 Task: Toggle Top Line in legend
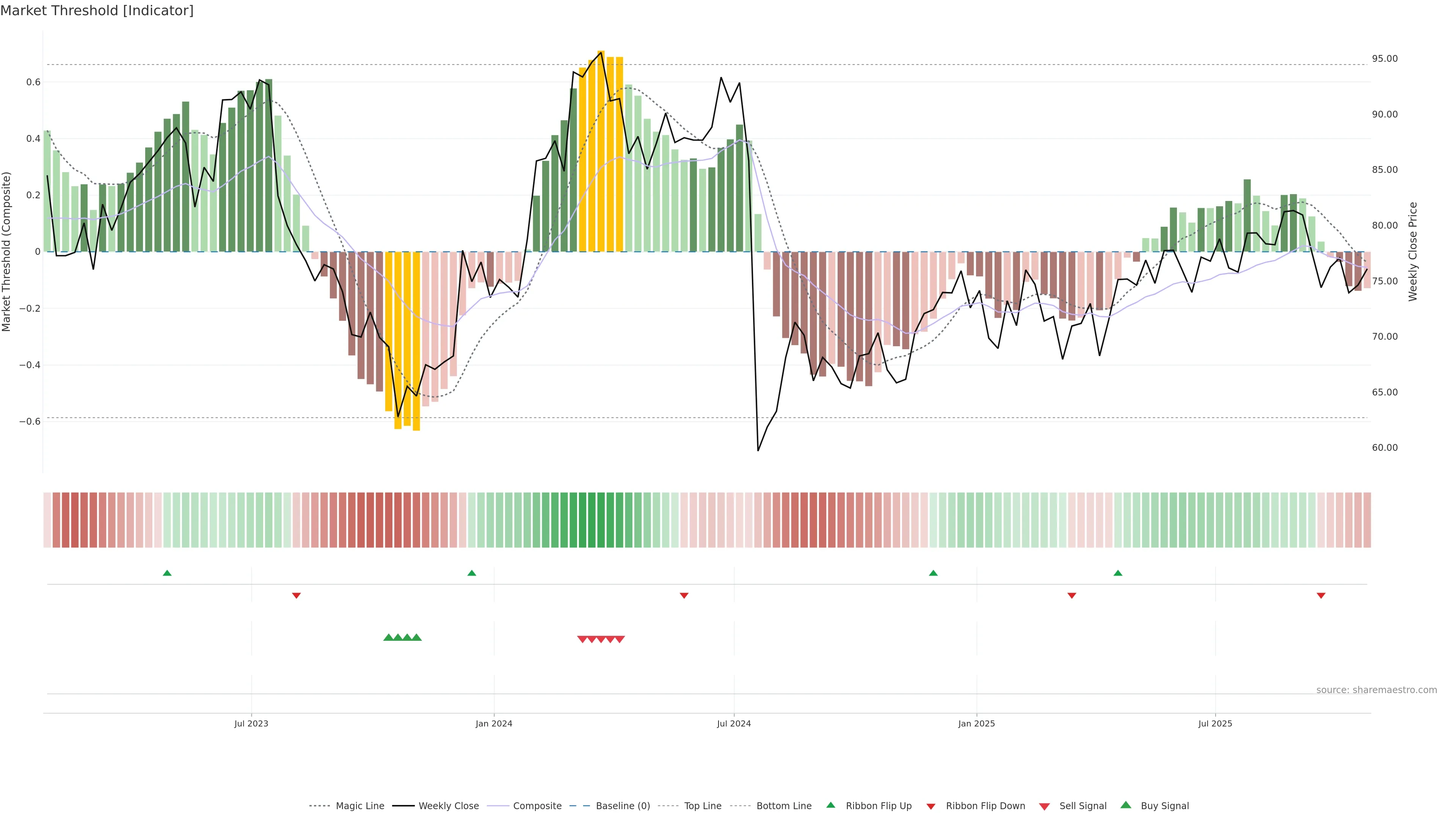(703, 806)
